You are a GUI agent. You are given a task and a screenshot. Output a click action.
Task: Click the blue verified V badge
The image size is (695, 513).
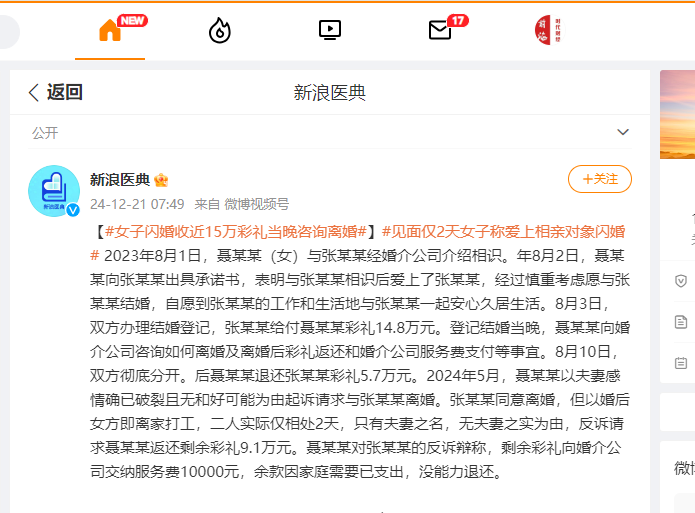pyautogui.click(x=73, y=210)
